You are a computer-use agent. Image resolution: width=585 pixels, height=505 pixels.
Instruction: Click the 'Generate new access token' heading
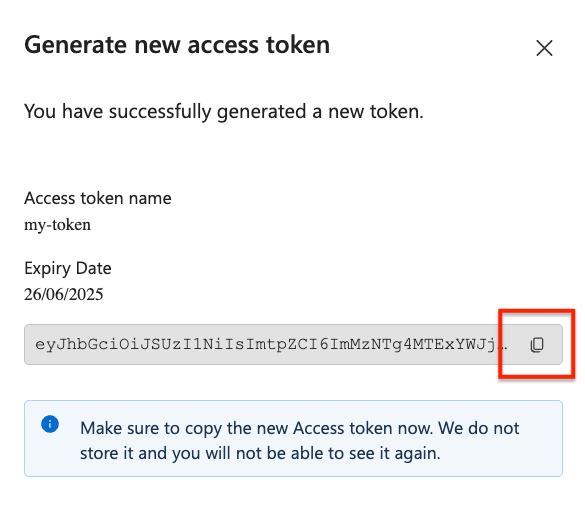(177, 46)
